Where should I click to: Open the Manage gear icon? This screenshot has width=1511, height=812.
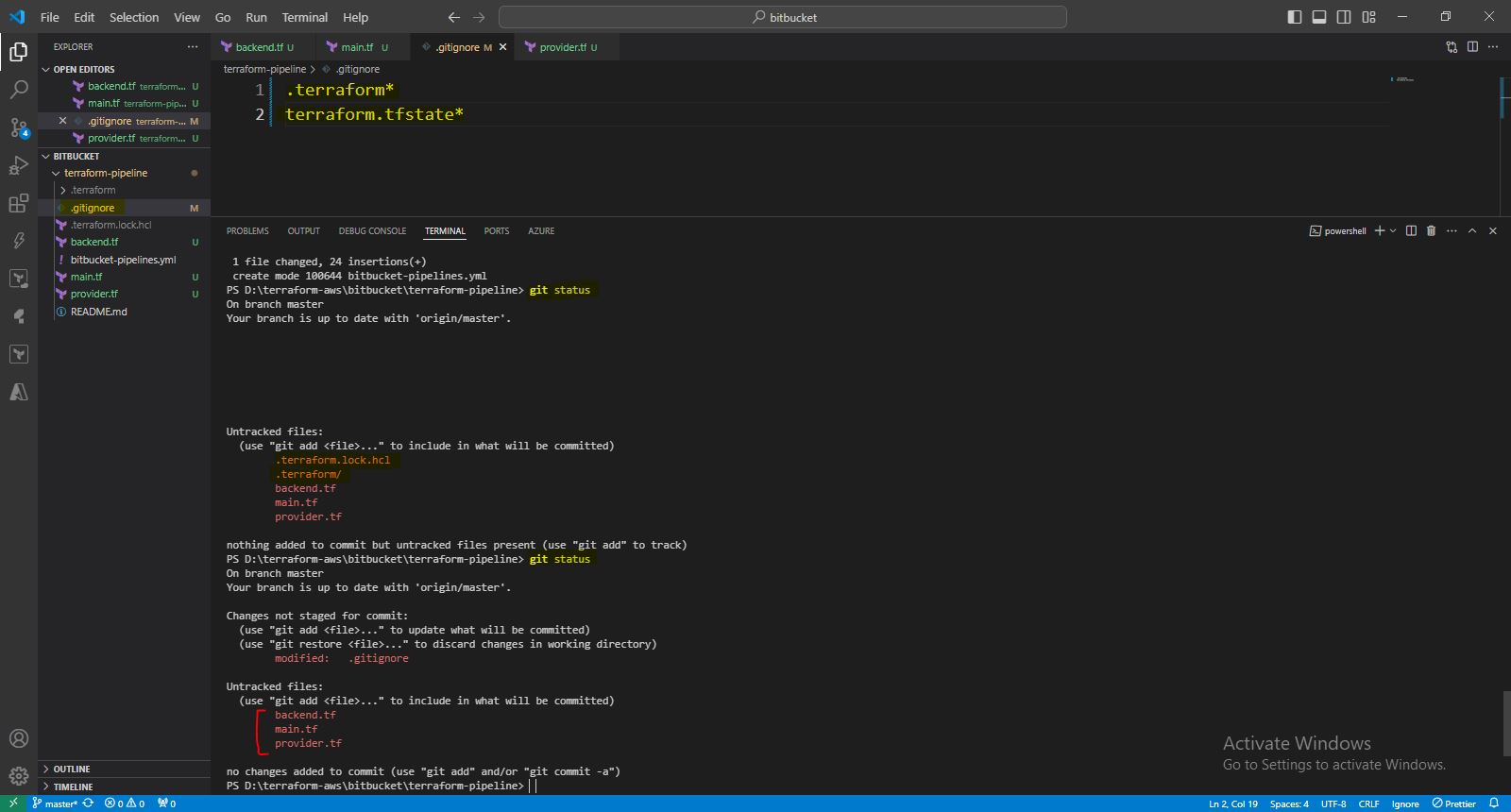pos(19,776)
